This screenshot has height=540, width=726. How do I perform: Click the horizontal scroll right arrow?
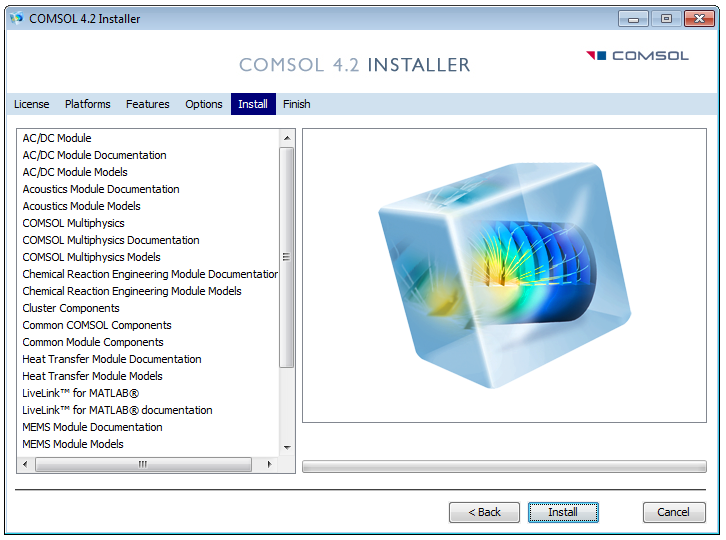point(270,464)
